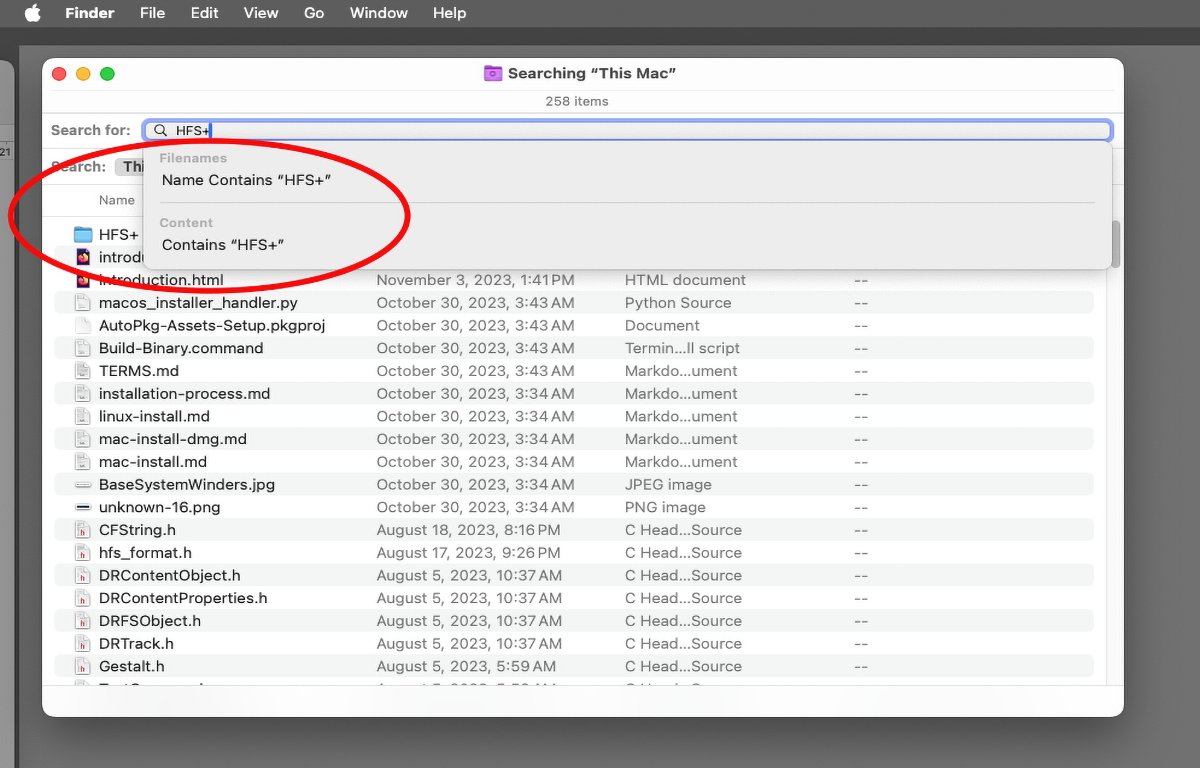Click the introduction.html file icon
Viewport: 1200px width, 768px height.
tap(83, 280)
